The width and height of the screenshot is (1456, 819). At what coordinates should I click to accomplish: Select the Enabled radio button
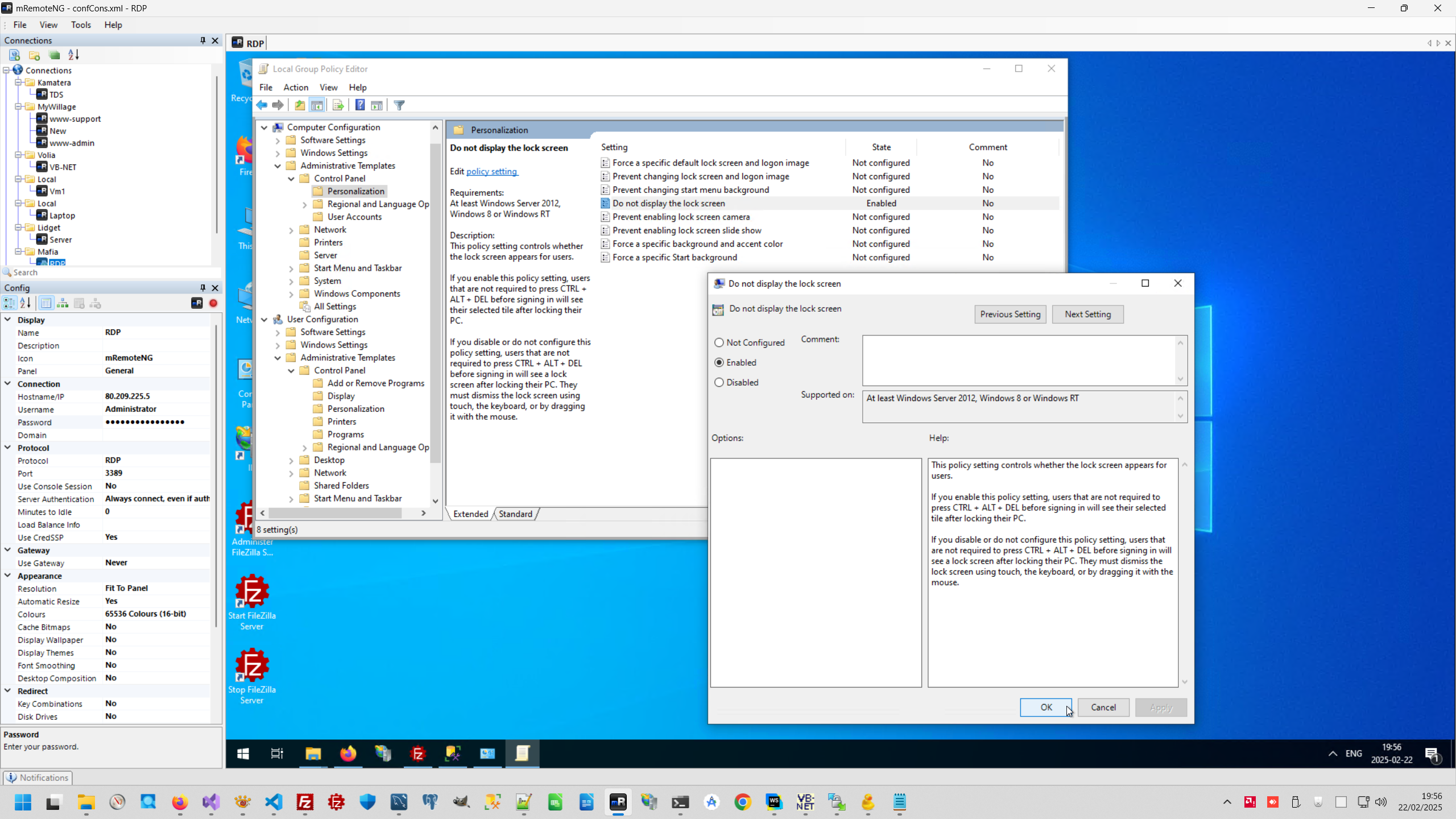[x=719, y=362]
